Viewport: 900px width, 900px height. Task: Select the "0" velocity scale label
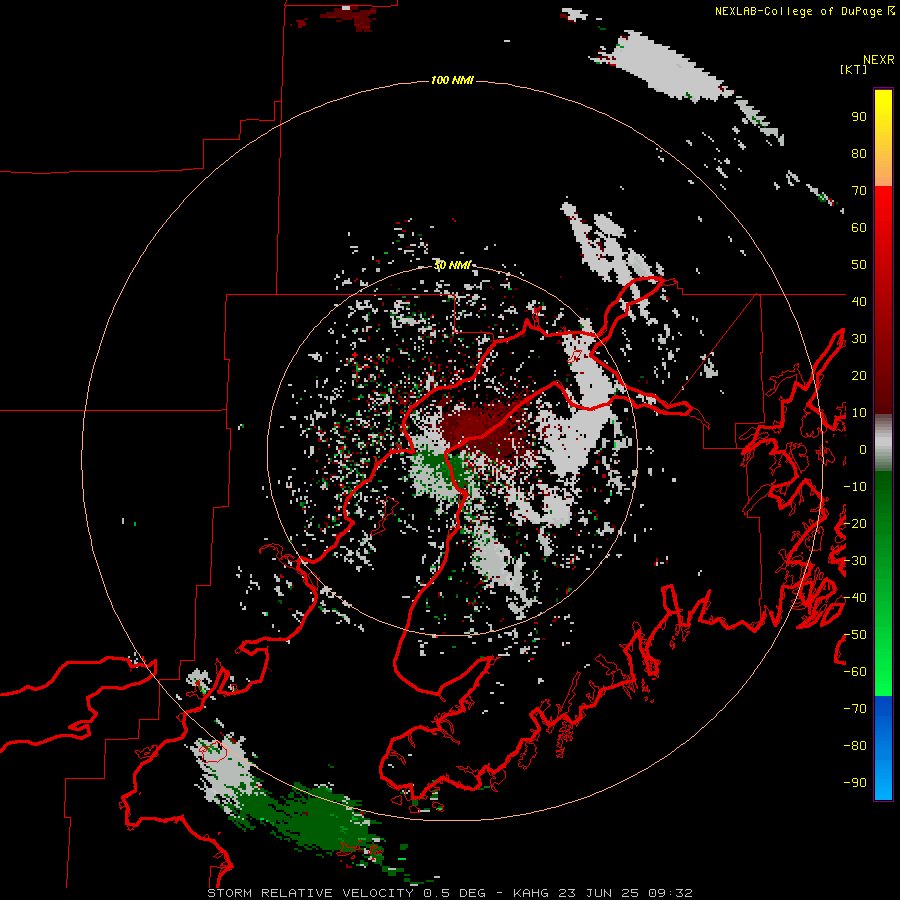[863, 449]
